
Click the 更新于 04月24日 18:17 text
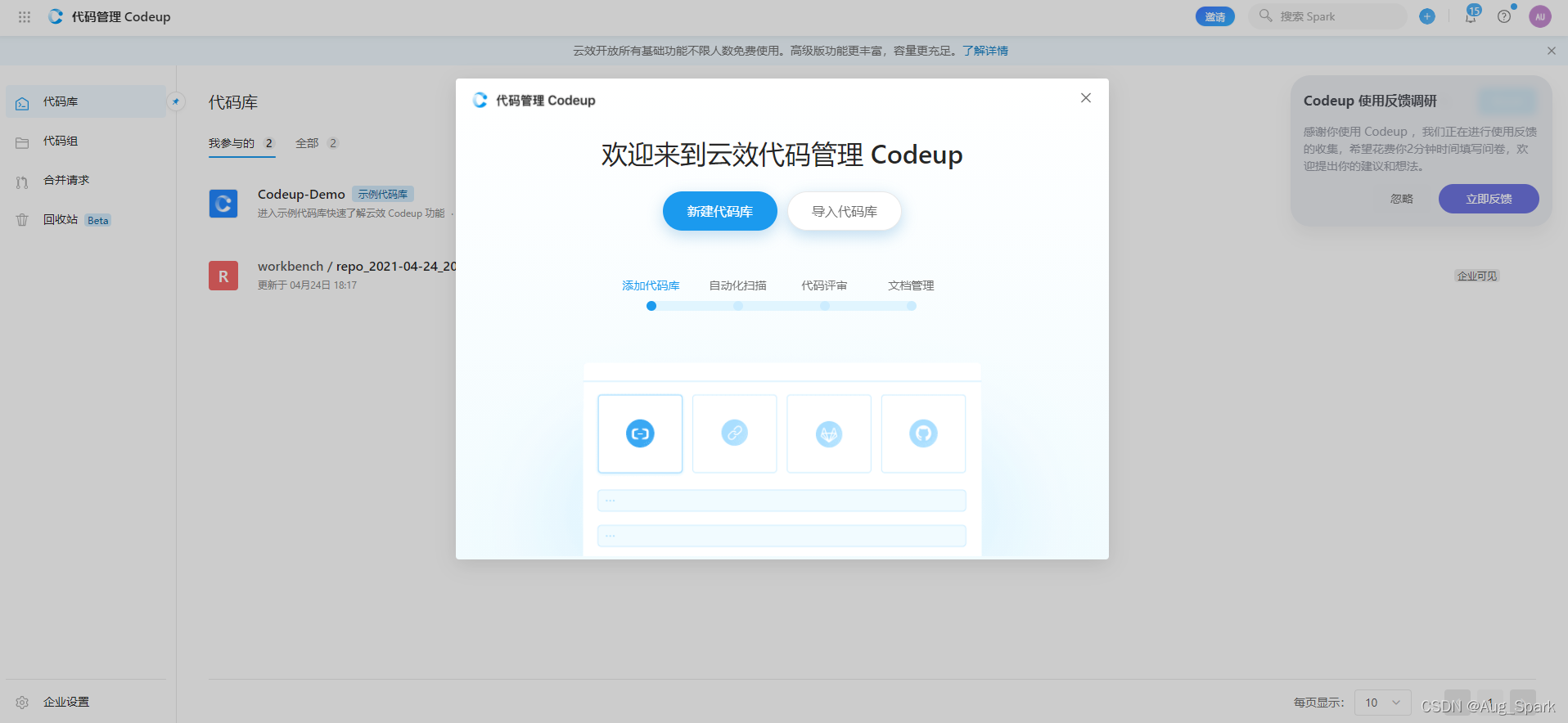pos(307,285)
